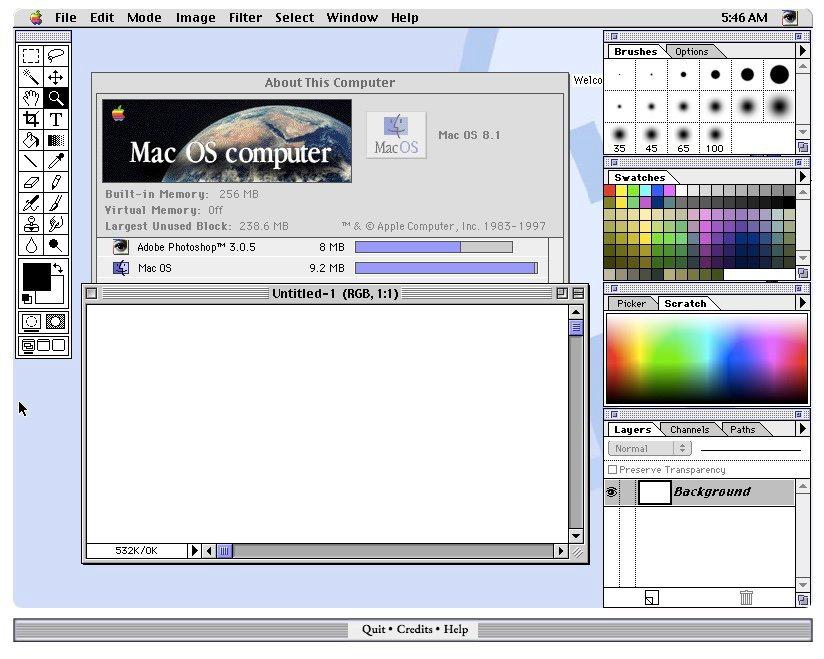Open the File menu

point(66,18)
